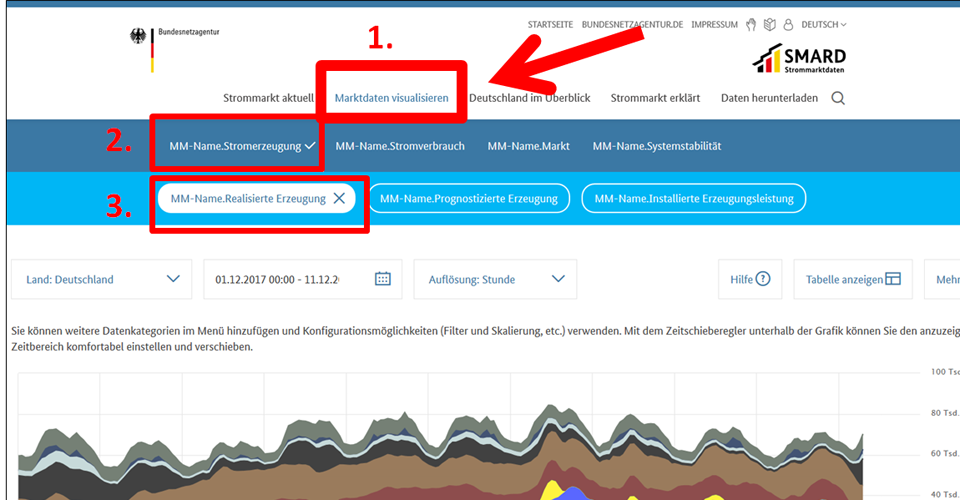Go to Strommarkt aktuell
The image size is (960, 500).
tap(268, 98)
